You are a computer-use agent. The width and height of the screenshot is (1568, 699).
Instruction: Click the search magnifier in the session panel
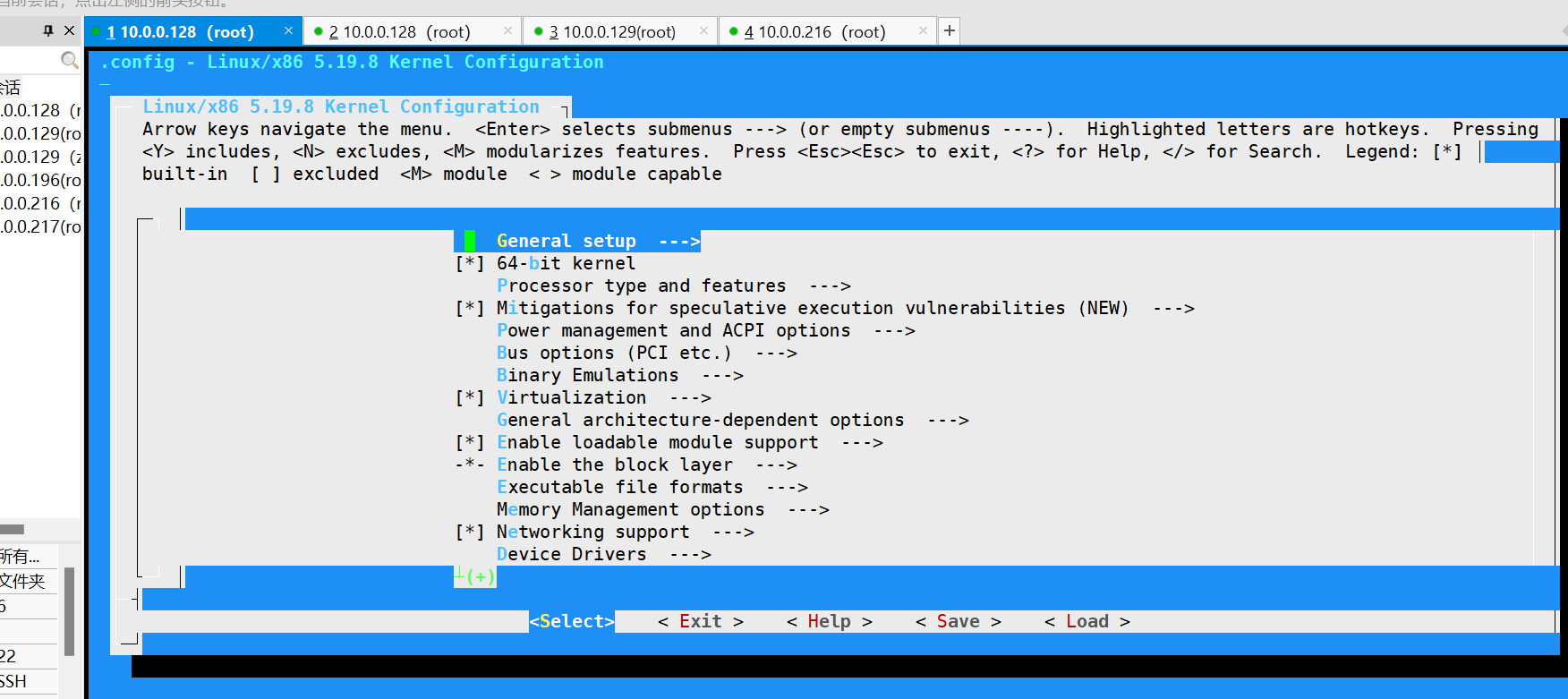click(x=69, y=60)
